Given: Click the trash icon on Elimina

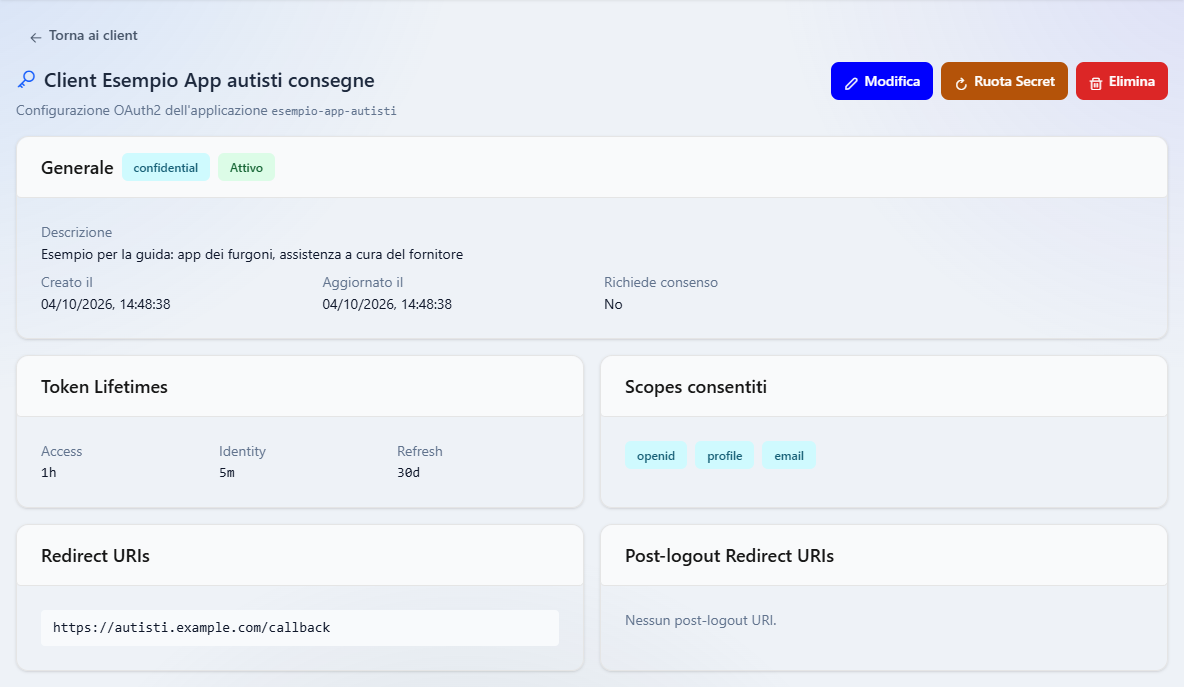Looking at the screenshot, I should 1096,82.
